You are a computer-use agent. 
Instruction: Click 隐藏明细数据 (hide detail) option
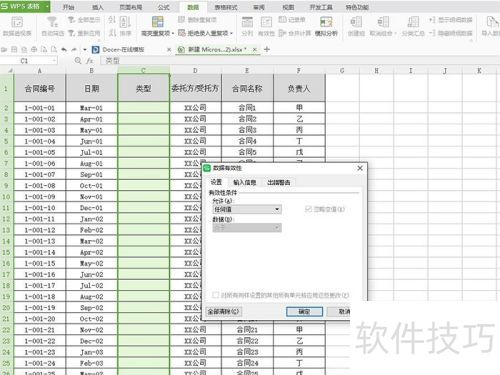click(x=451, y=33)
